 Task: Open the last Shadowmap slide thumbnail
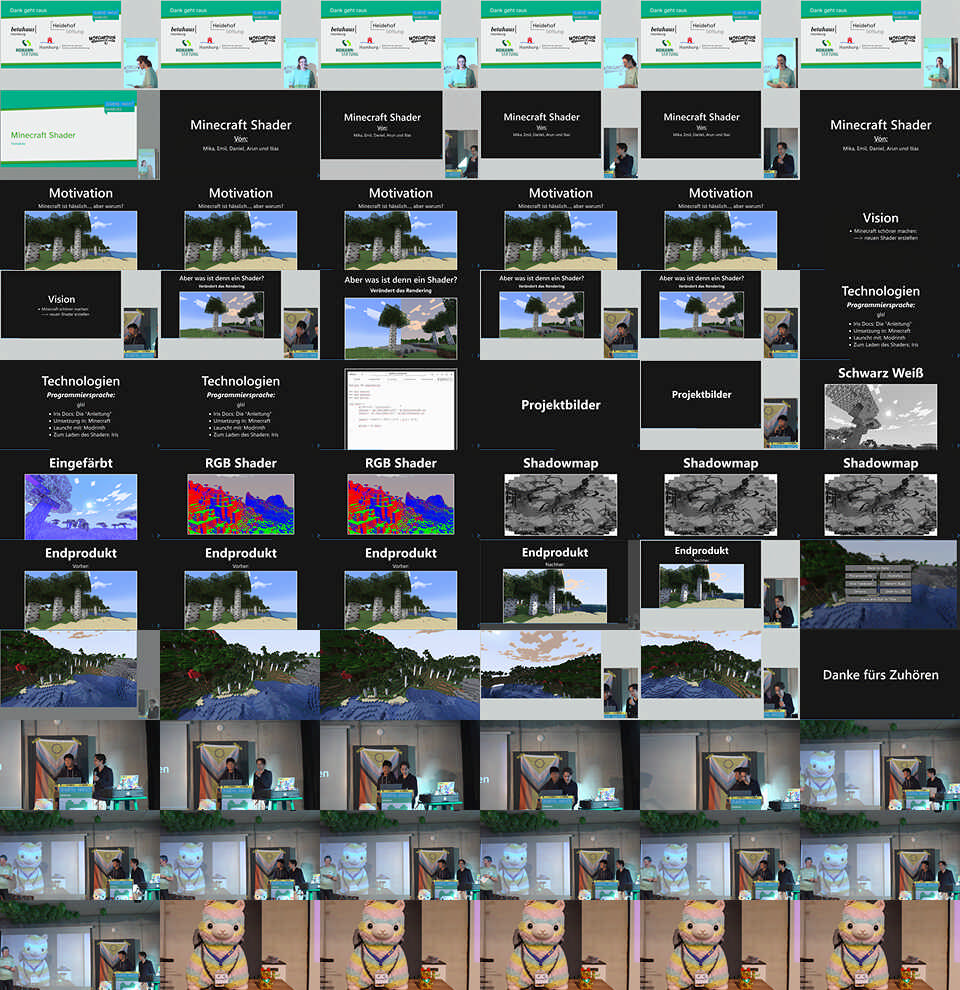tap(880, 494)
